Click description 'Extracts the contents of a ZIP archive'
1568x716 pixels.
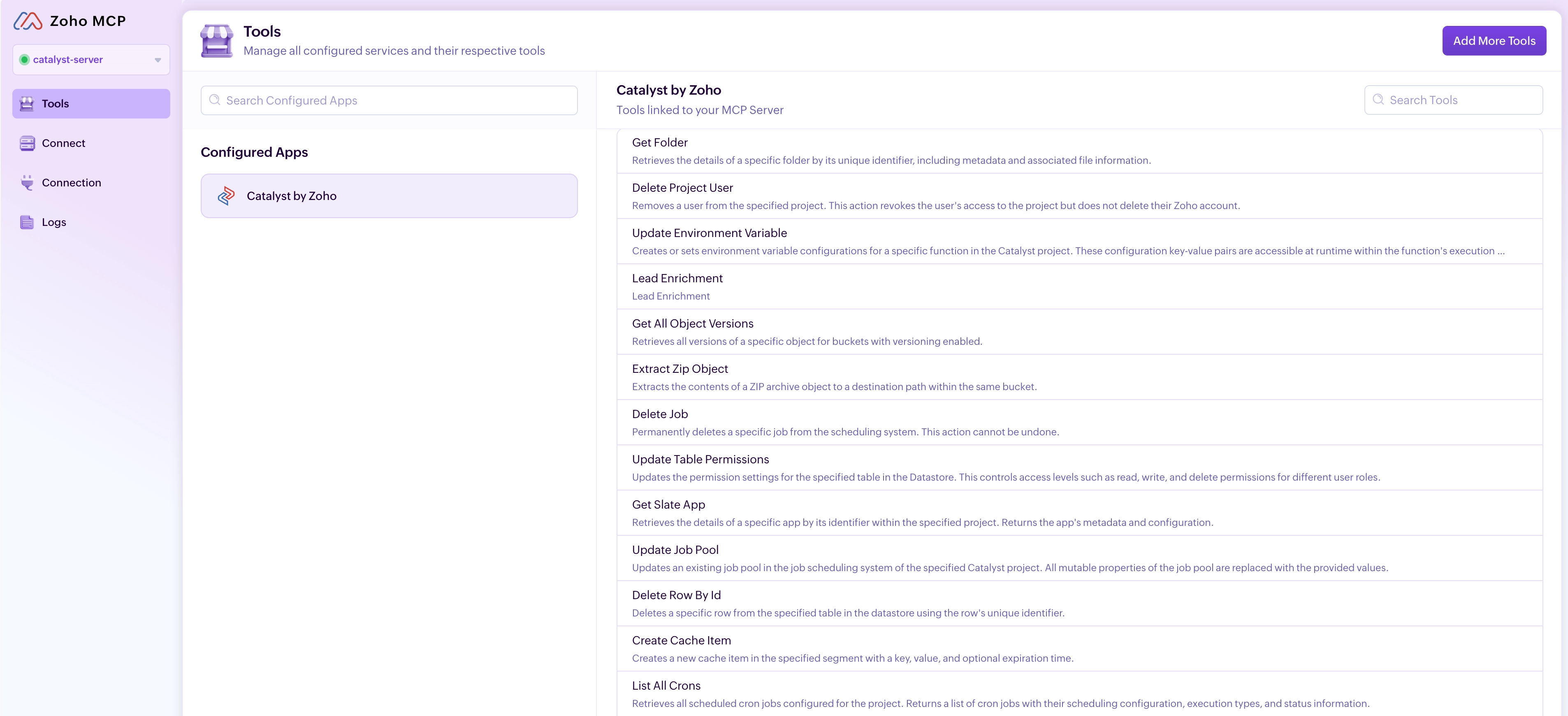834,387
